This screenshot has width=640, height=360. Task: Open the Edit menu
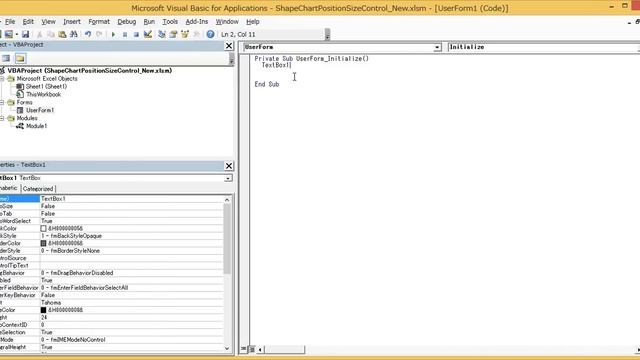tap(28, 22)
